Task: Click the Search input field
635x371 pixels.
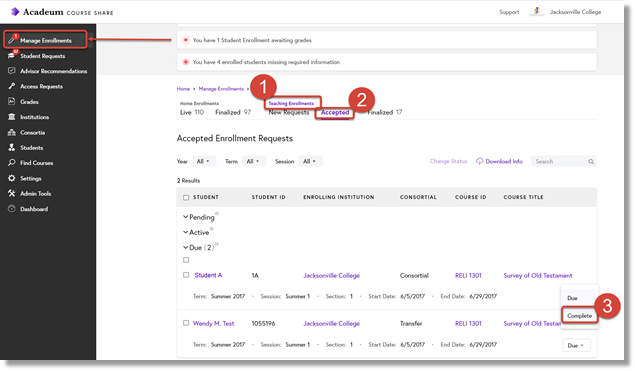Action: click(x=563, y=161)
